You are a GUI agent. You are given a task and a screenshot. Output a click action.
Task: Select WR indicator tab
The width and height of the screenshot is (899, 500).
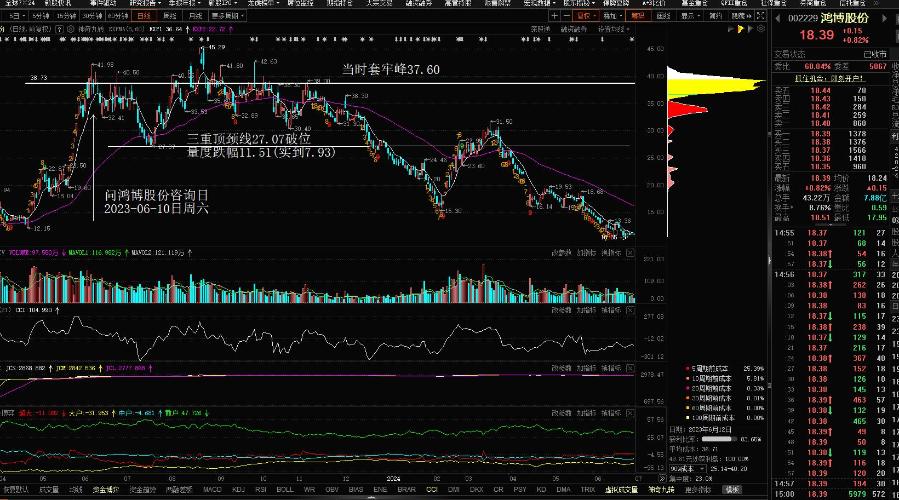coord(310,490)
